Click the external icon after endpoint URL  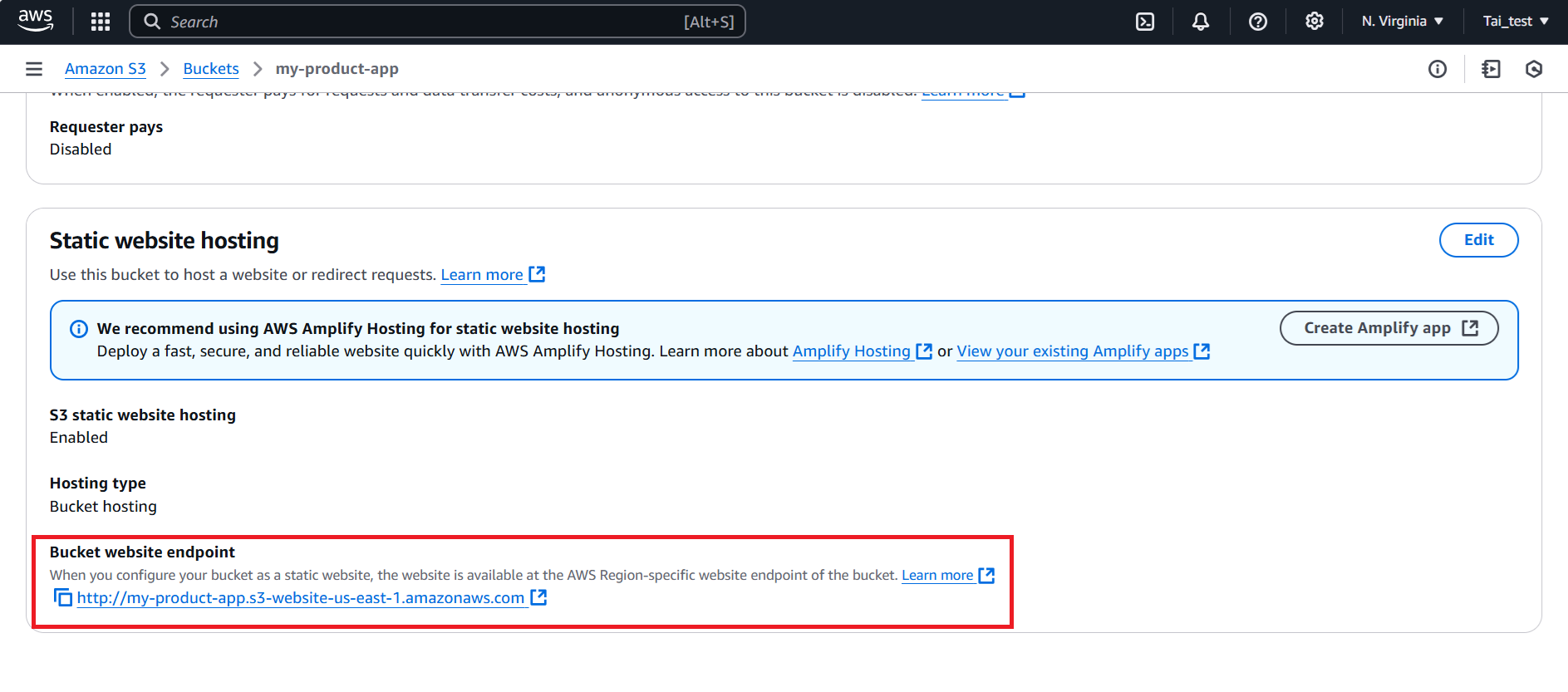(538, 597)
